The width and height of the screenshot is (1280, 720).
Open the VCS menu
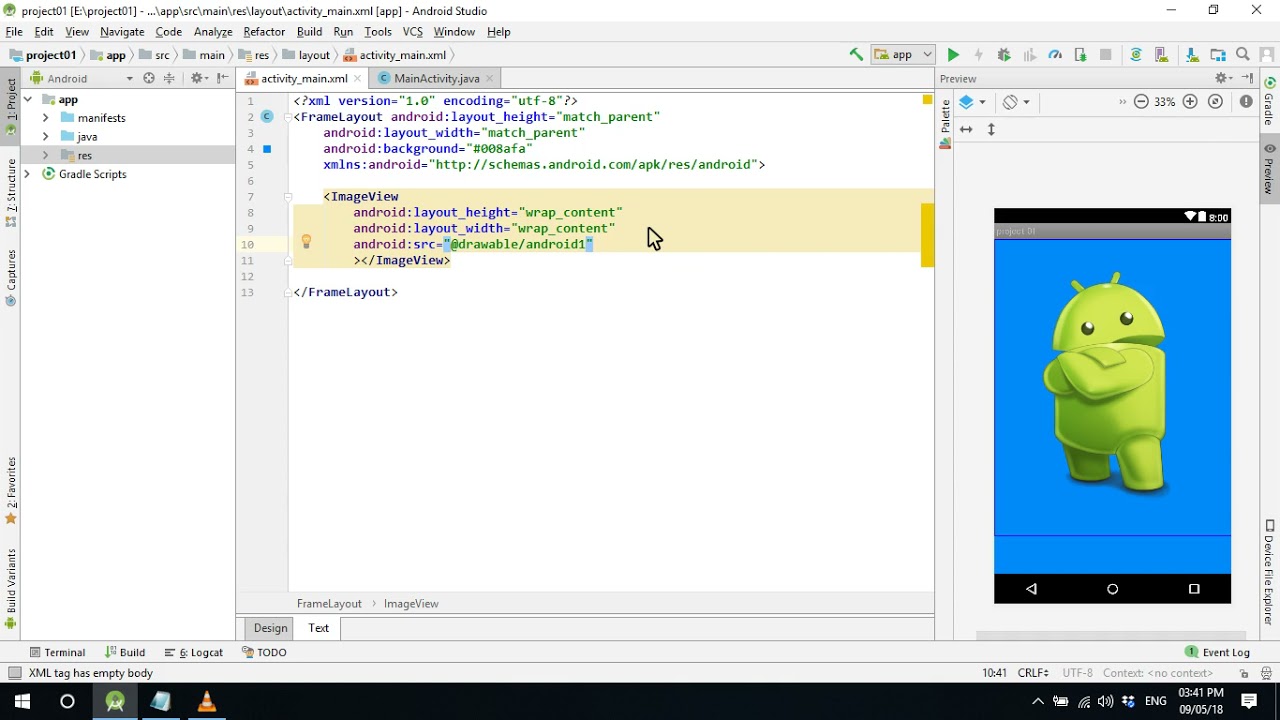[x=412, y=32]
